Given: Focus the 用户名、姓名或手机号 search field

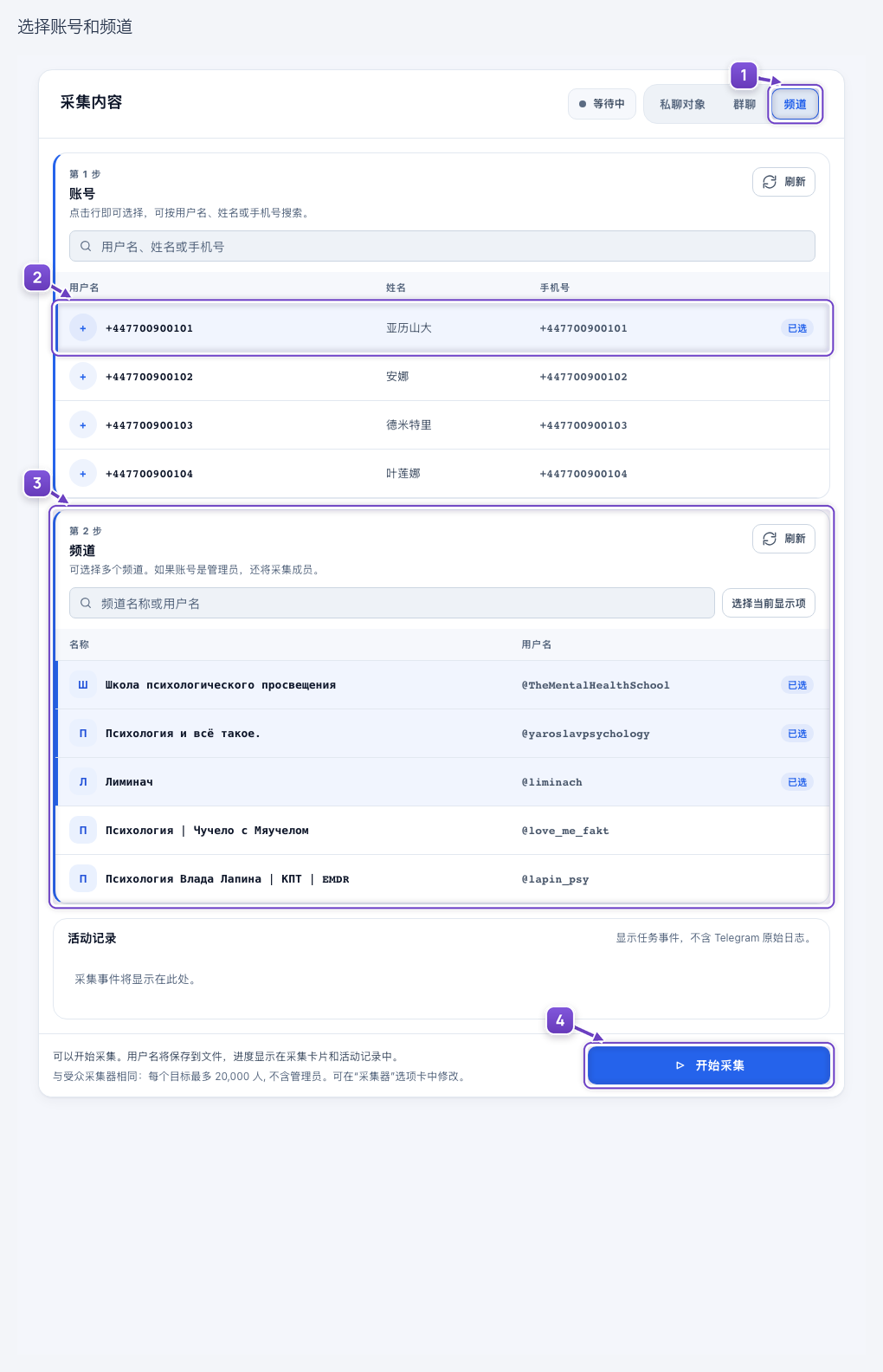Looking at the screenshot, I should tap(442, 246).
